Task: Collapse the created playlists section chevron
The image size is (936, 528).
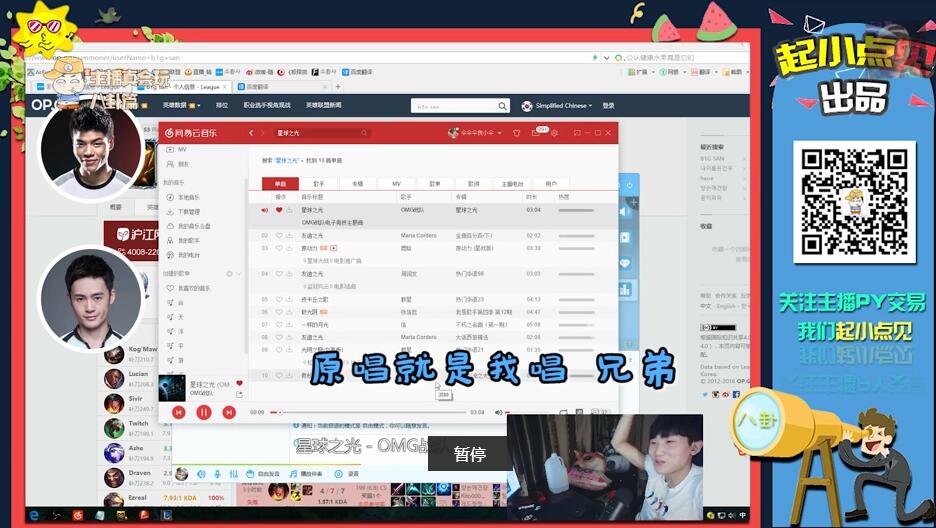Action: pyautogui.click(x=239, y=274)
